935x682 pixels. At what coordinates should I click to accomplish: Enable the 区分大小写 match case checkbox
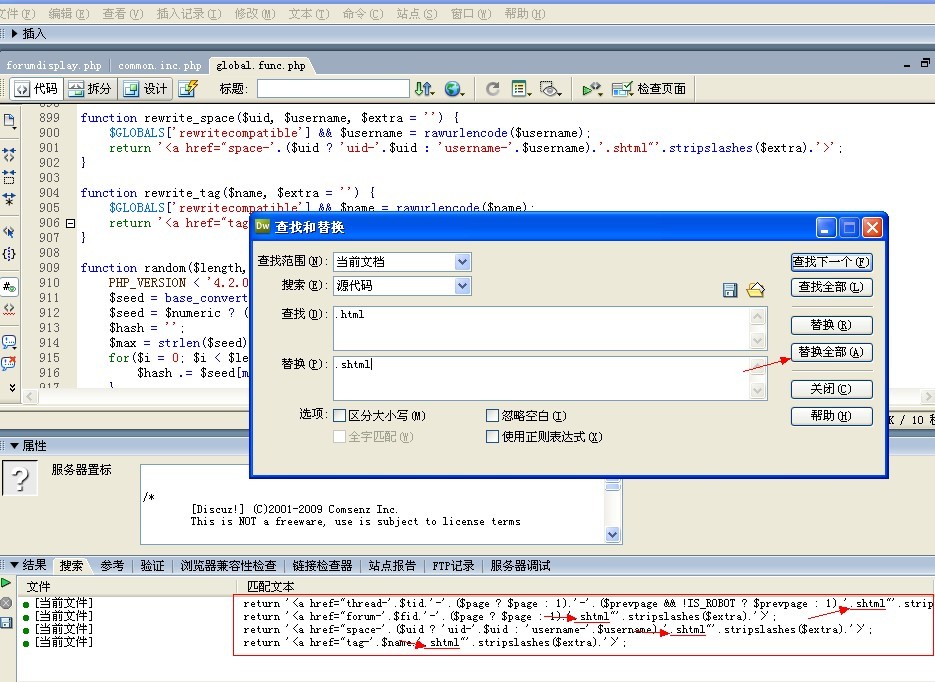[340, 415]
